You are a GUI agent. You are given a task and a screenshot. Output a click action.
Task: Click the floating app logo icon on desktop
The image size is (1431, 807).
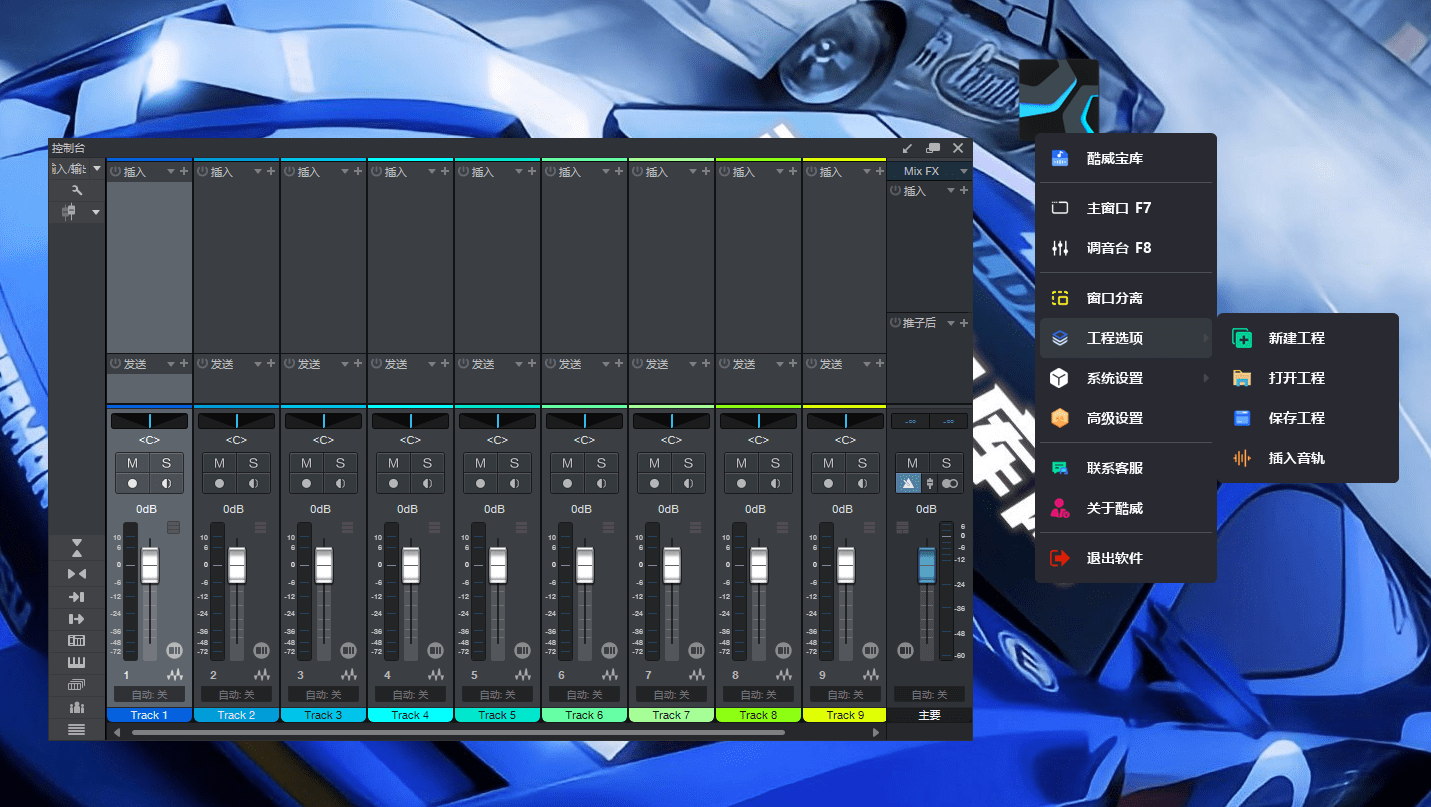1059,98
